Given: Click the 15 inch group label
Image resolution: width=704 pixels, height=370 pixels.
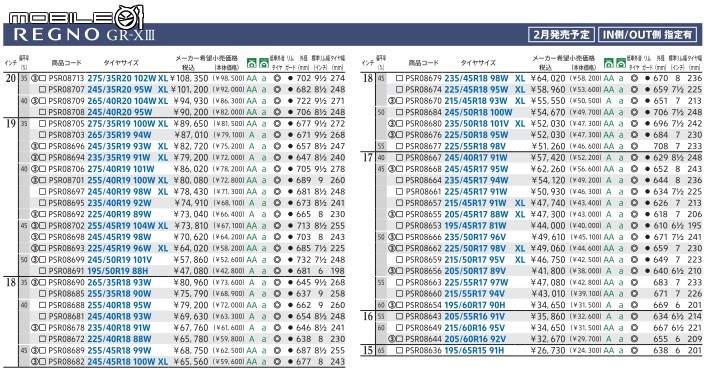Looking at the screenshot, I should 368,350.
